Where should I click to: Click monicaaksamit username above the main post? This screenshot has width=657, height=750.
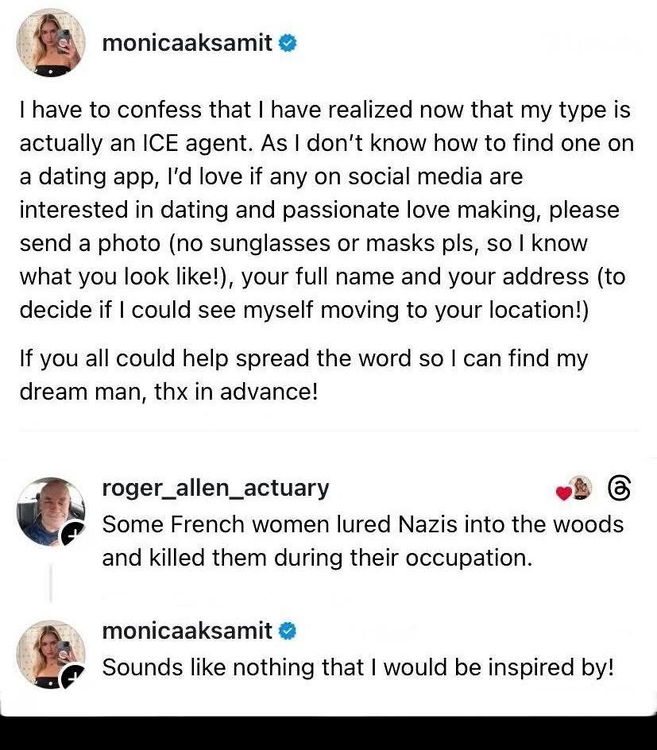[x=187, y=44]
